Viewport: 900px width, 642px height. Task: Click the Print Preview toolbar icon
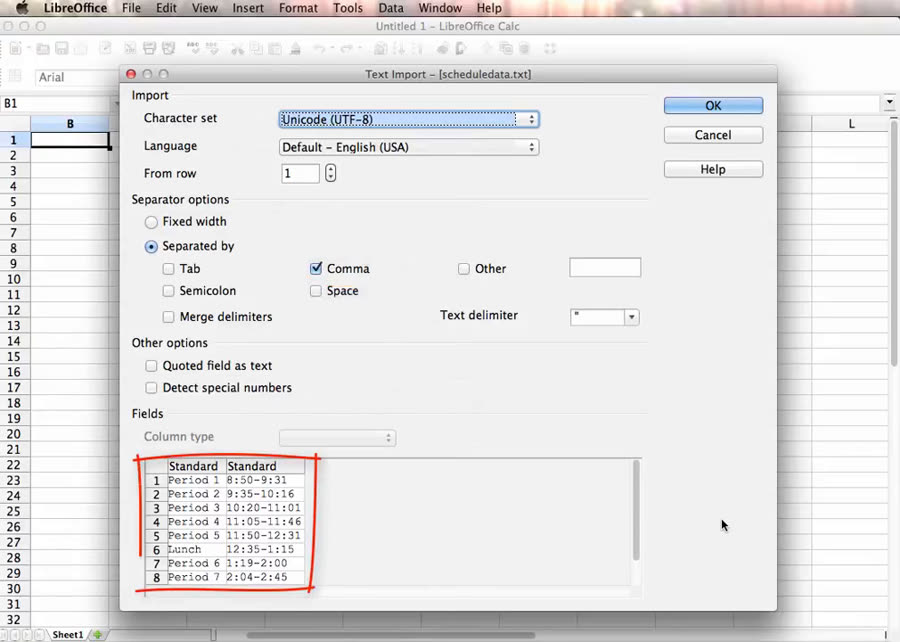click(168, 49)
